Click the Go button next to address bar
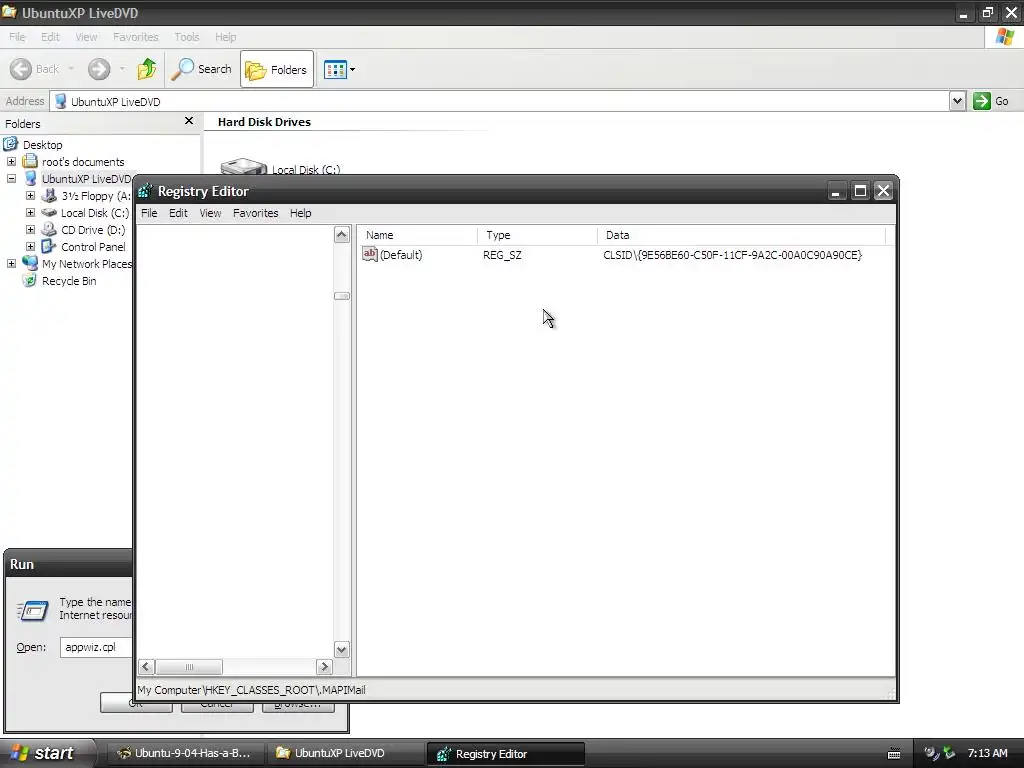1024x768 pixels. pos(991,101)
